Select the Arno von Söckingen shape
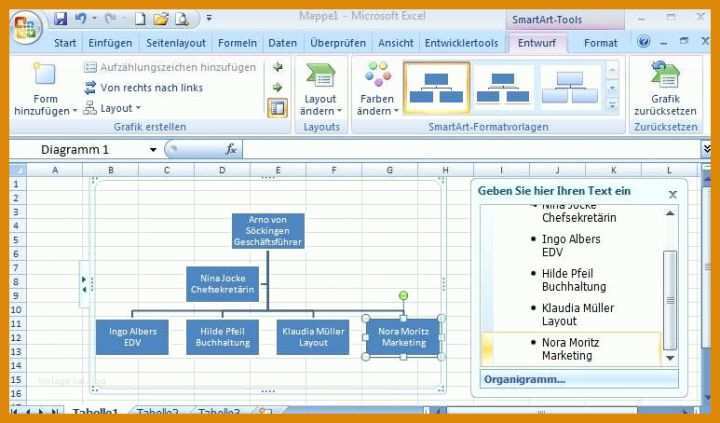720x423 pixels. 268,231
